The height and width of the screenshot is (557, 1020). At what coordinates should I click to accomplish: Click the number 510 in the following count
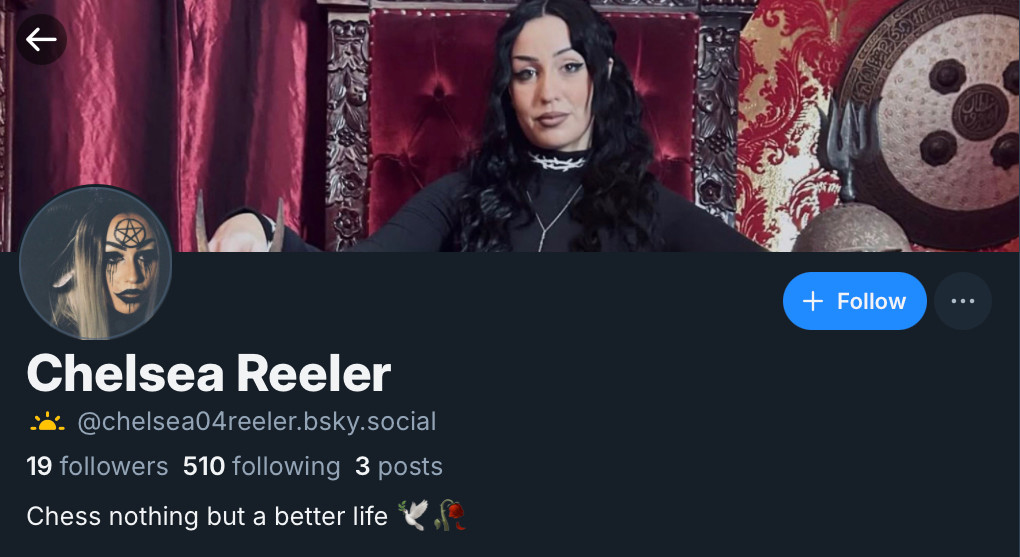[x=204, y=467]
